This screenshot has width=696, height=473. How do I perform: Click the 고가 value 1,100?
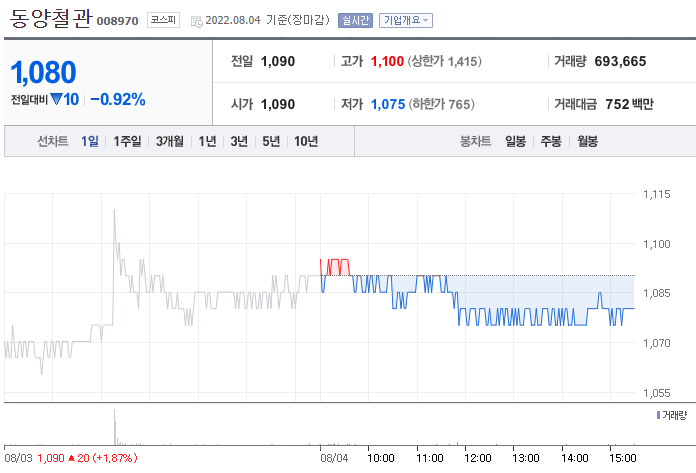387,61
